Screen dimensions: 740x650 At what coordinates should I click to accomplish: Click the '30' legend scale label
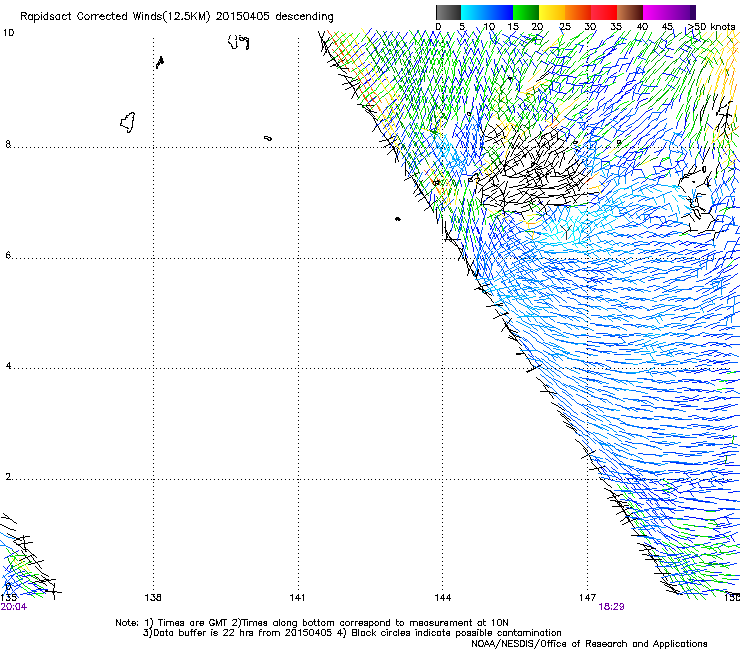pyautogui.click(x=590, y=27)
